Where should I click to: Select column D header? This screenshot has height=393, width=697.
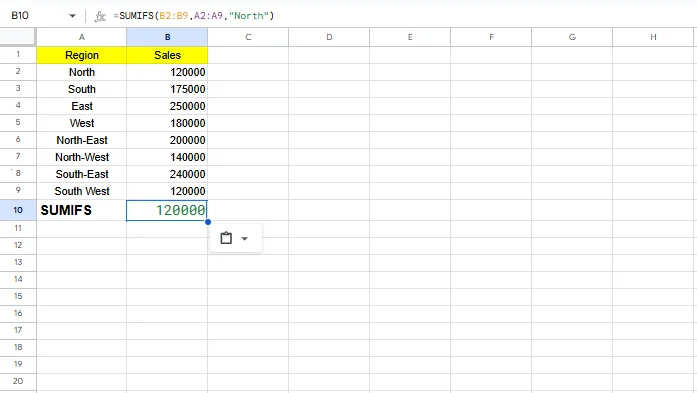[329, 37]
